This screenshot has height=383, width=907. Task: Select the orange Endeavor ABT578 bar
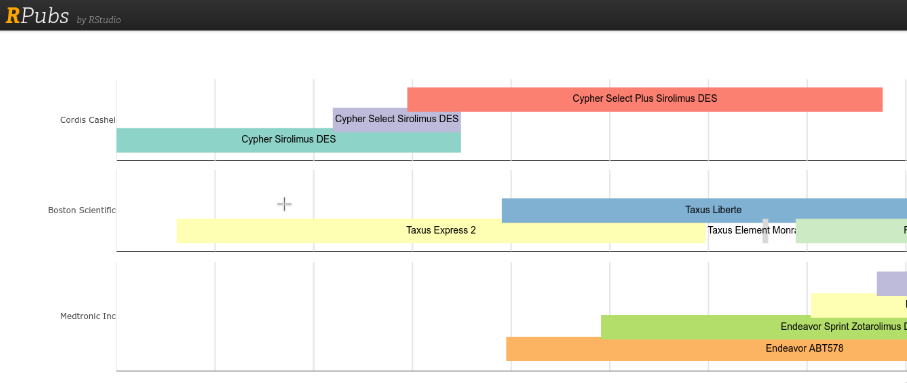click(x=706, y=349)
